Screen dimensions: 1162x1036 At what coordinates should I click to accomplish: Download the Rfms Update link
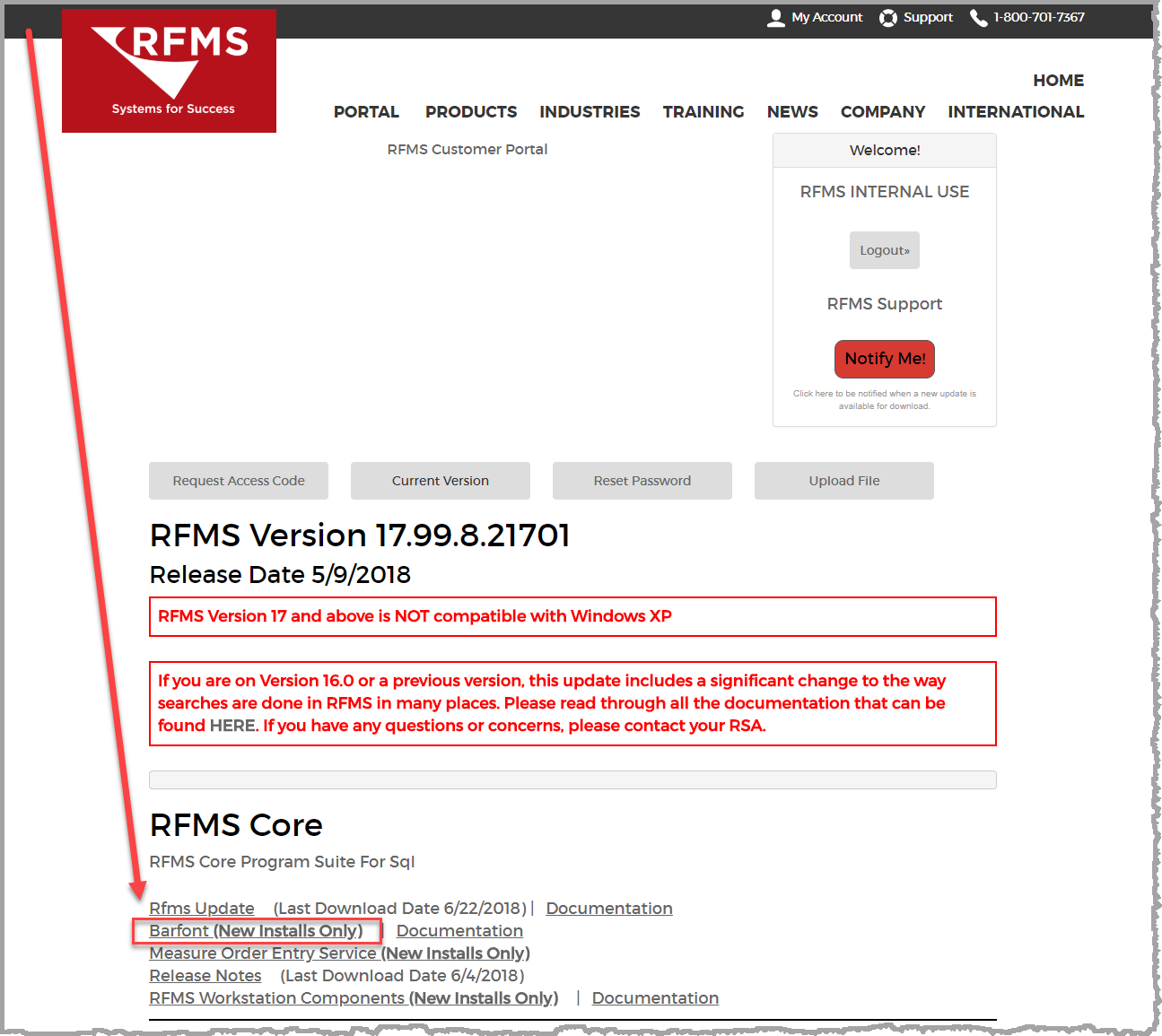[202, 909]
